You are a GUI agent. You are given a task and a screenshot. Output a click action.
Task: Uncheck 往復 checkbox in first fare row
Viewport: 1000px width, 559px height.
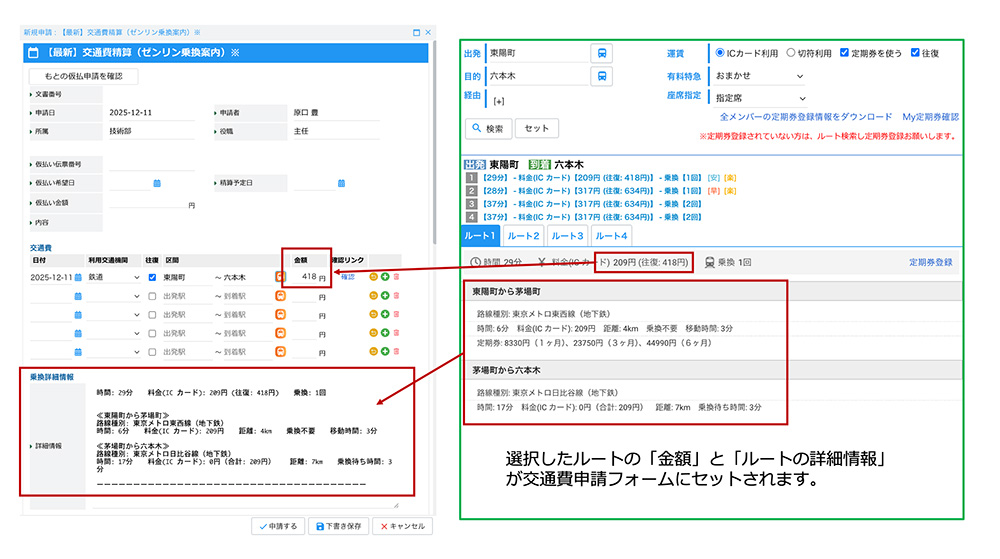[x=152, y=277]
